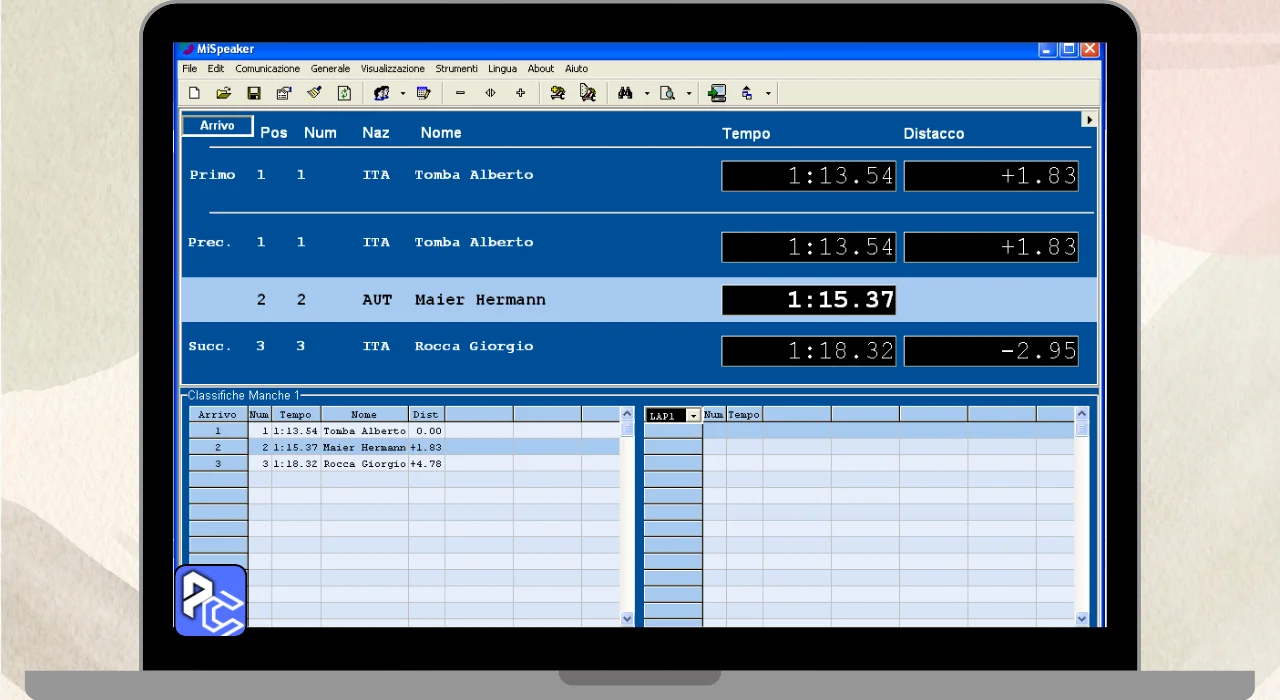Click the split arrows toolbar icon

[490, 93]
